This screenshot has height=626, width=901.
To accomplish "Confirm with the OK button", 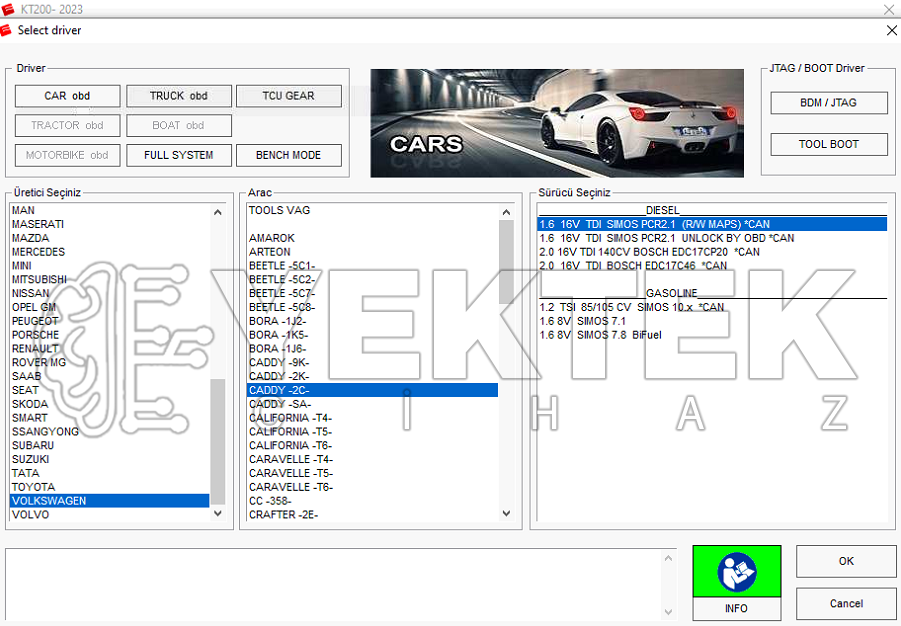I will click(x=846, y=561).
